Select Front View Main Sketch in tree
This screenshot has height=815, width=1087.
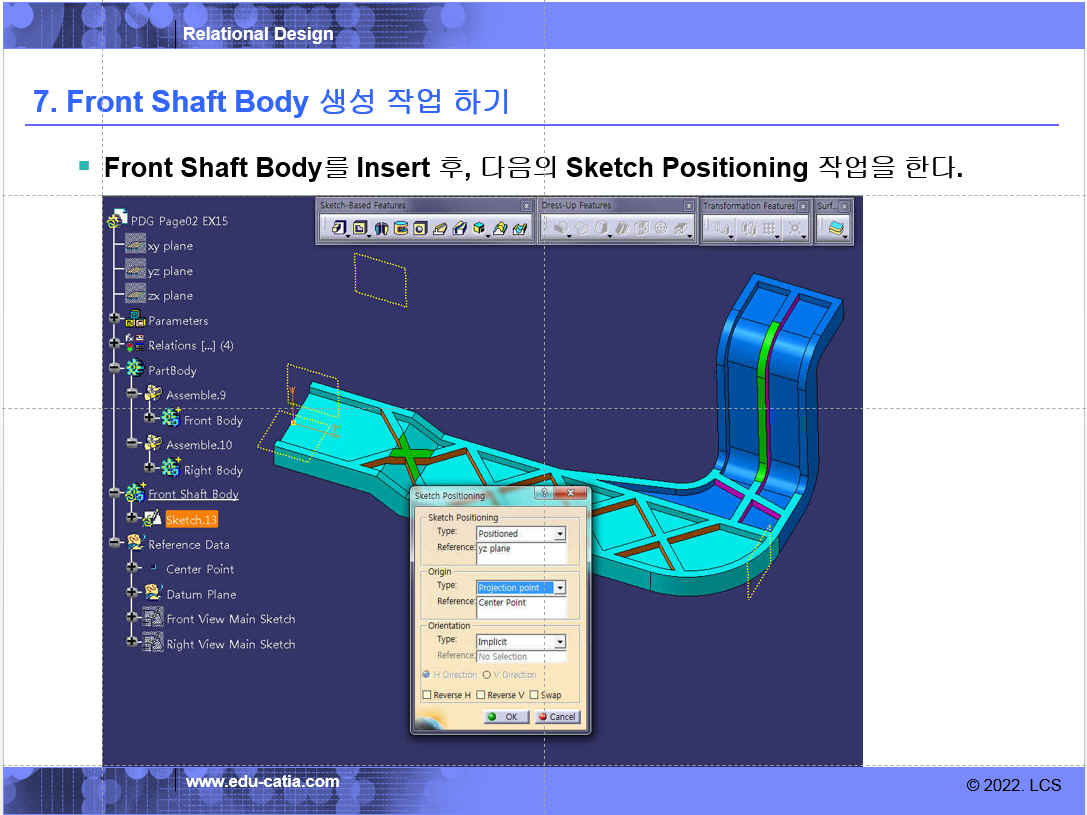tap(230, 619)
